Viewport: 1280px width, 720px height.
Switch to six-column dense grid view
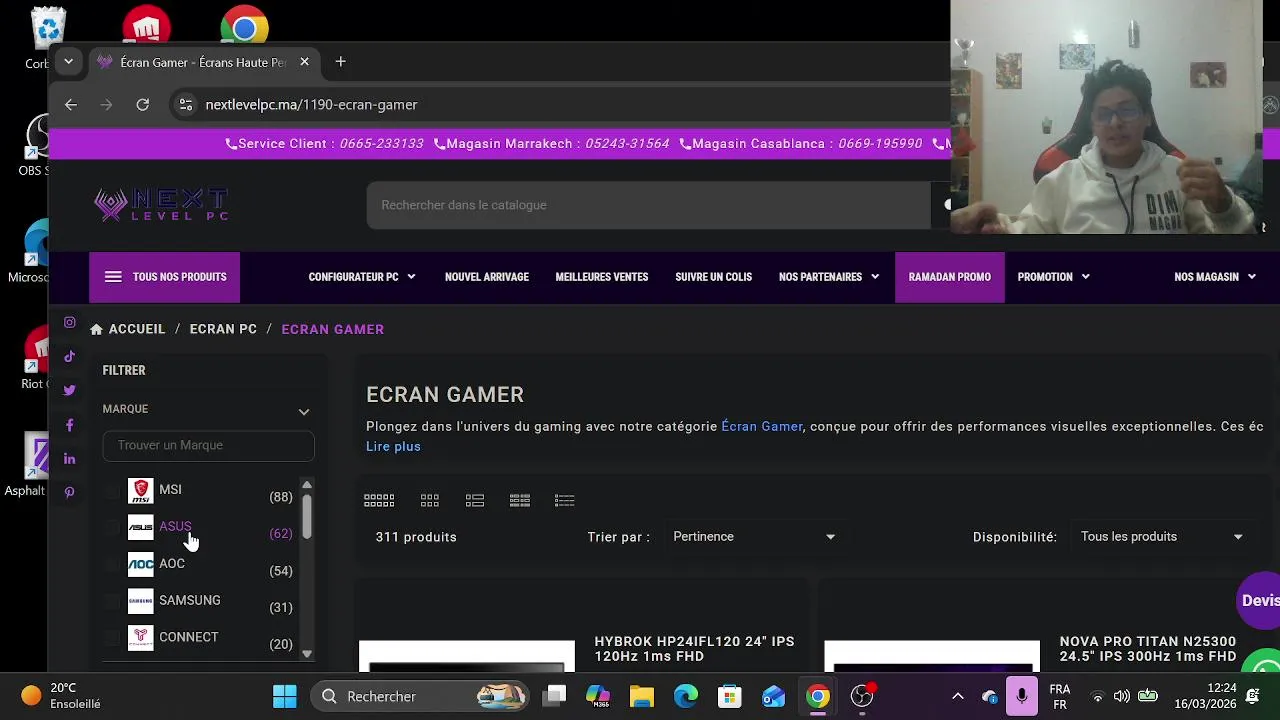pos(379,500)
